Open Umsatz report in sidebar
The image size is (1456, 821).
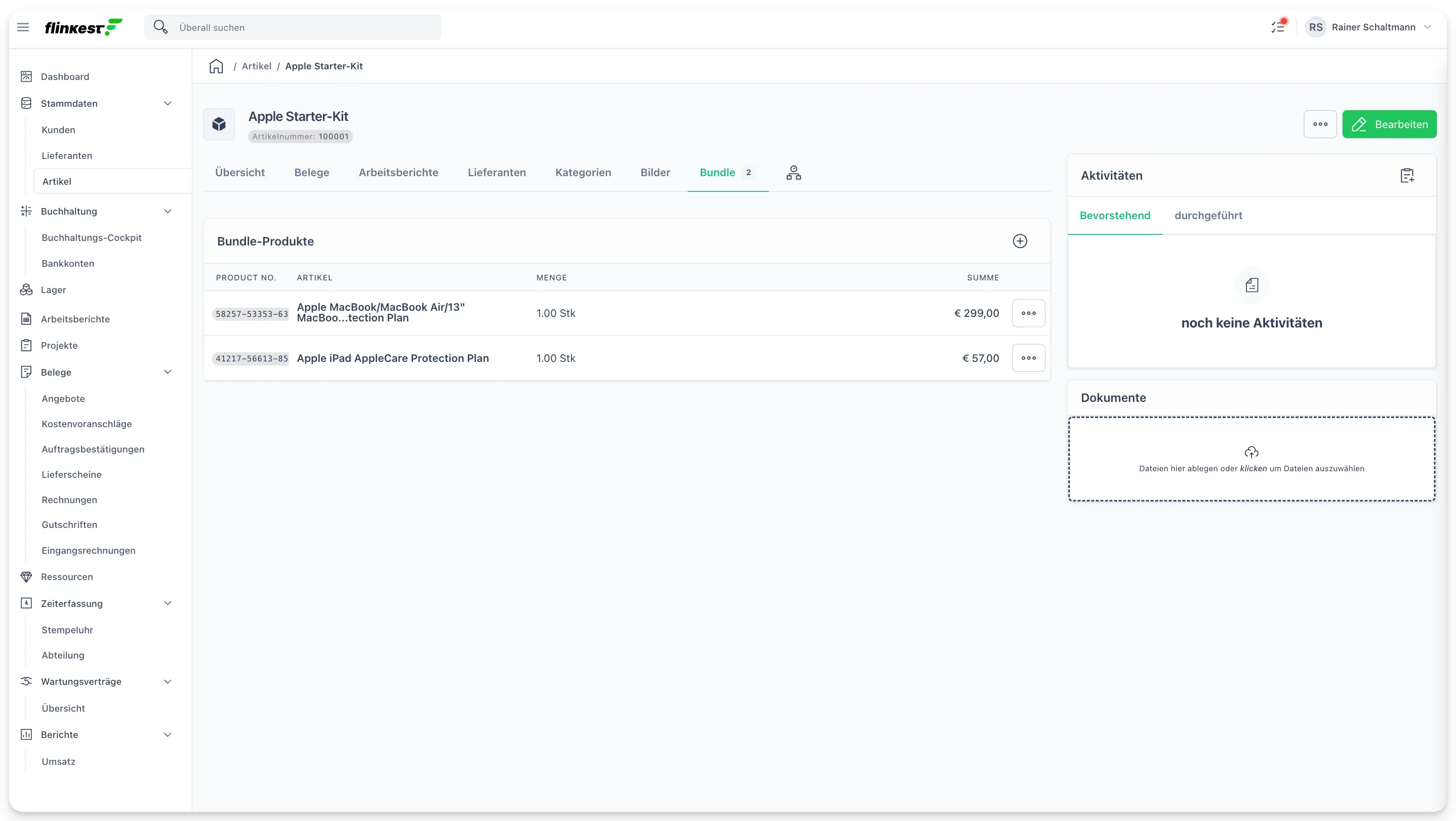(58, 762)
